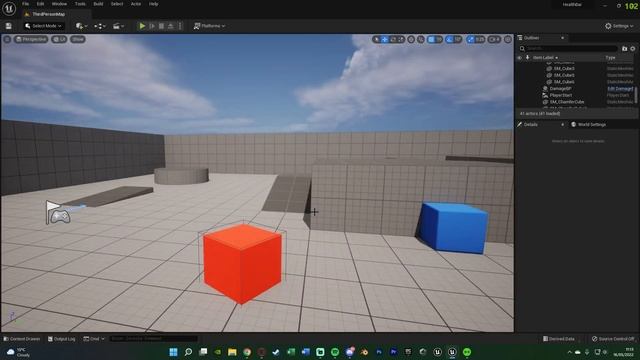Open the File menu

click(x=25, y=4)
